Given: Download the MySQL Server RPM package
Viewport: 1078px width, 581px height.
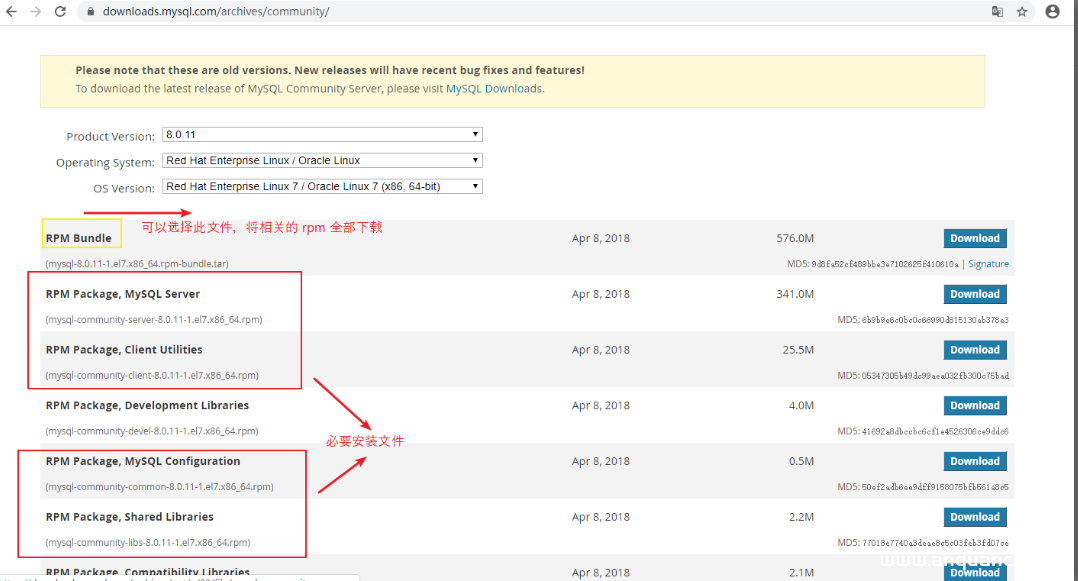Looking at the screenshot, I should 974,294.
